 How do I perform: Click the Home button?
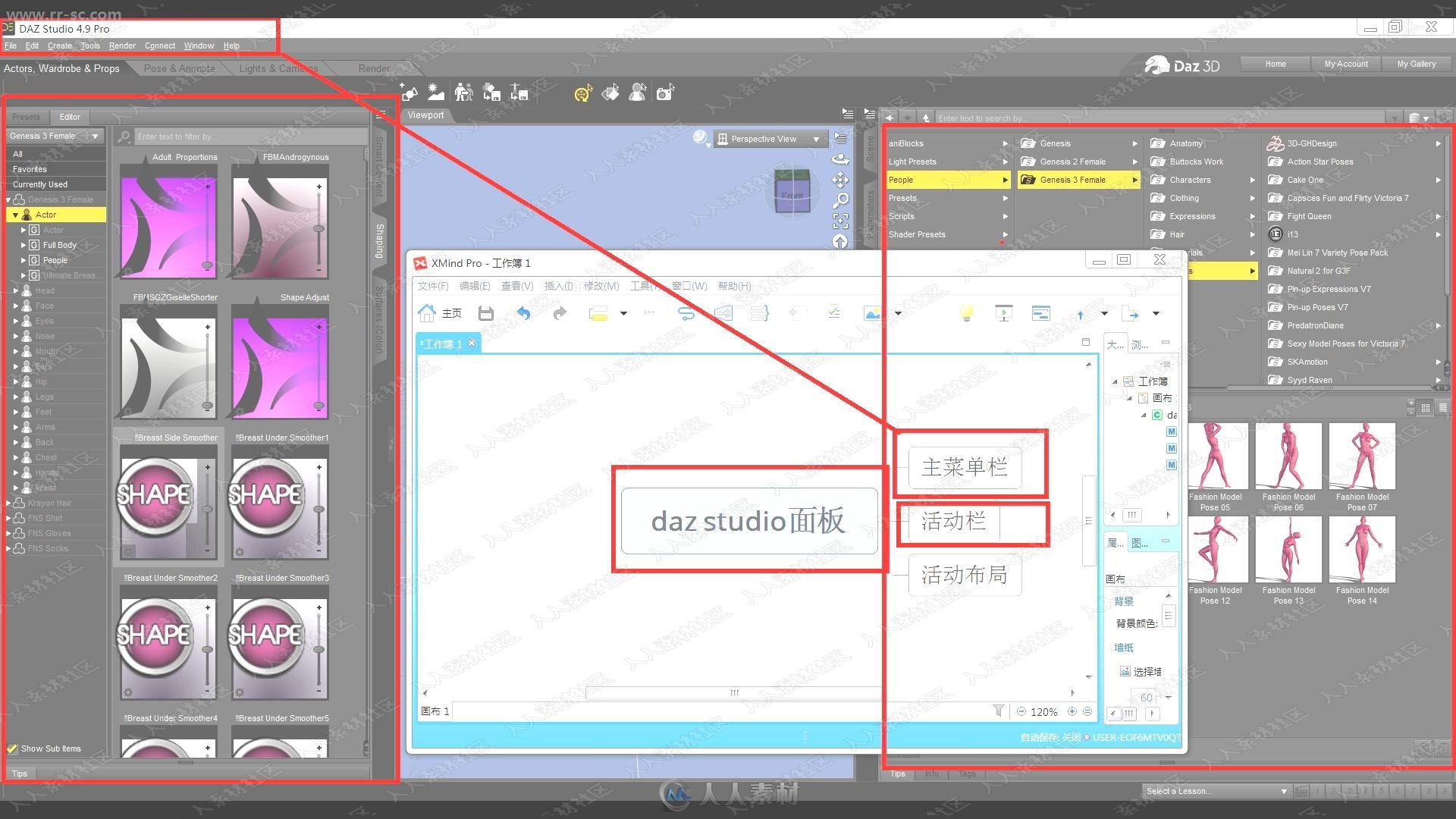point(1276,64)
